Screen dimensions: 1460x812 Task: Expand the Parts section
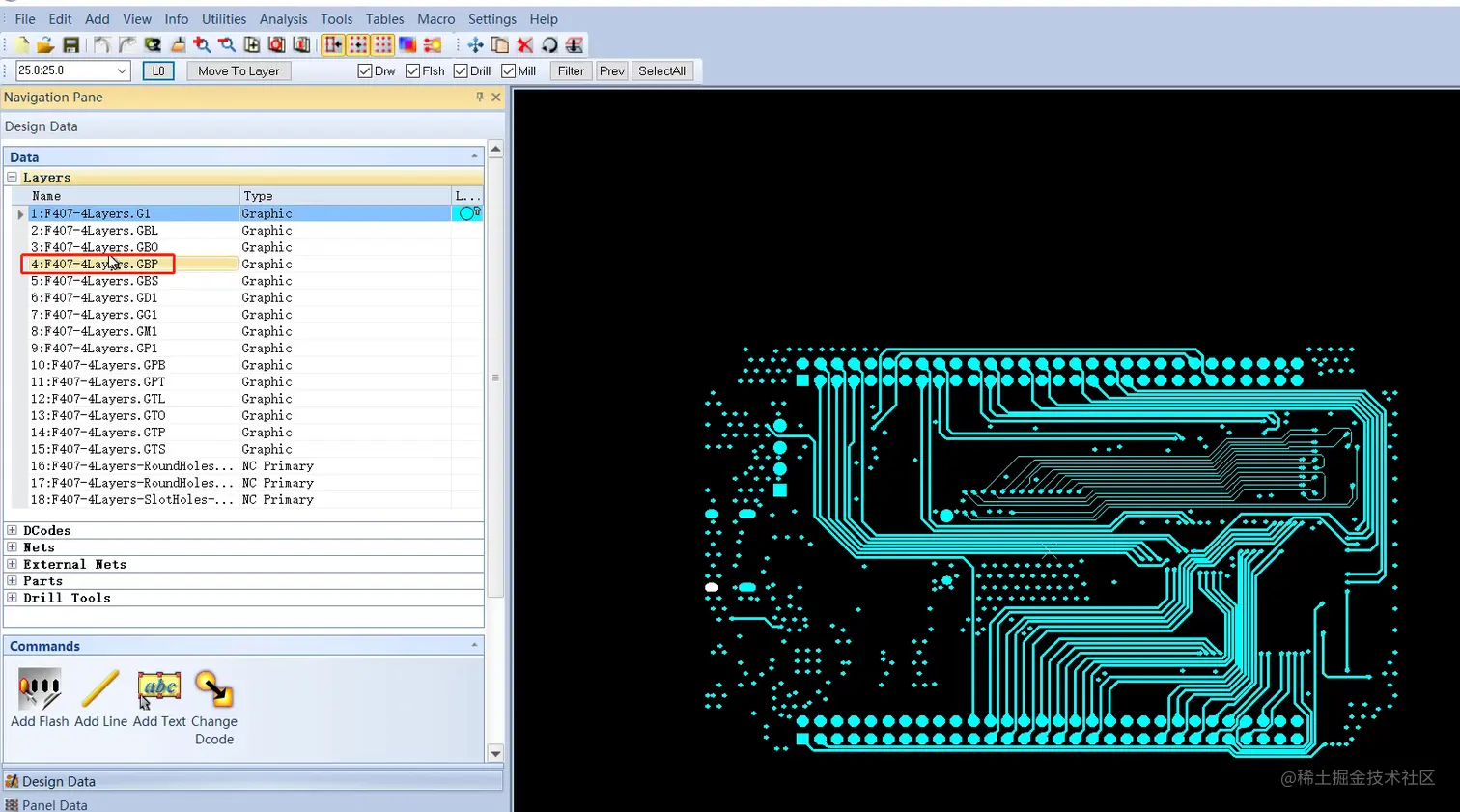point(12,580)
